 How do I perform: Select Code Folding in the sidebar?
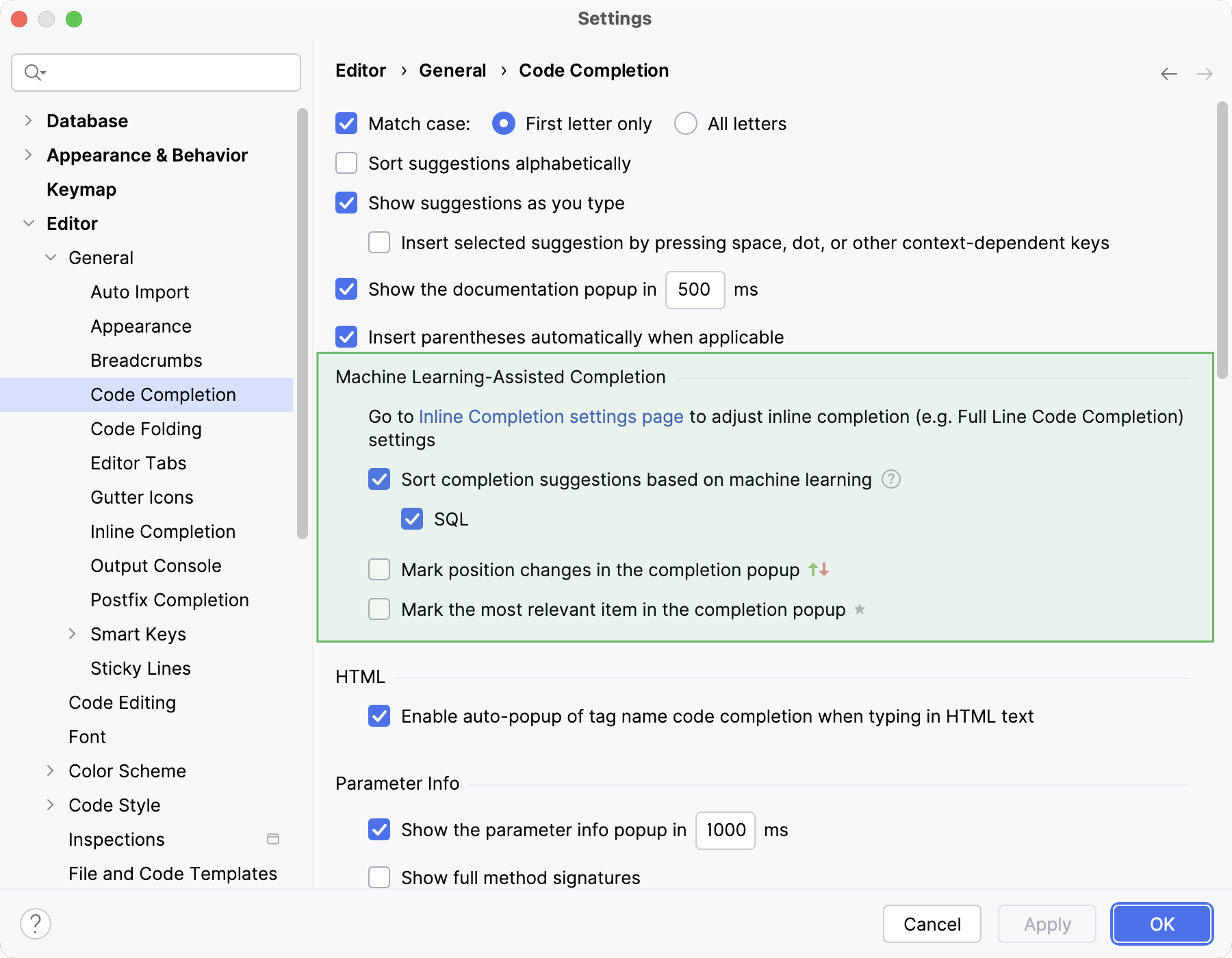point(146,429)
